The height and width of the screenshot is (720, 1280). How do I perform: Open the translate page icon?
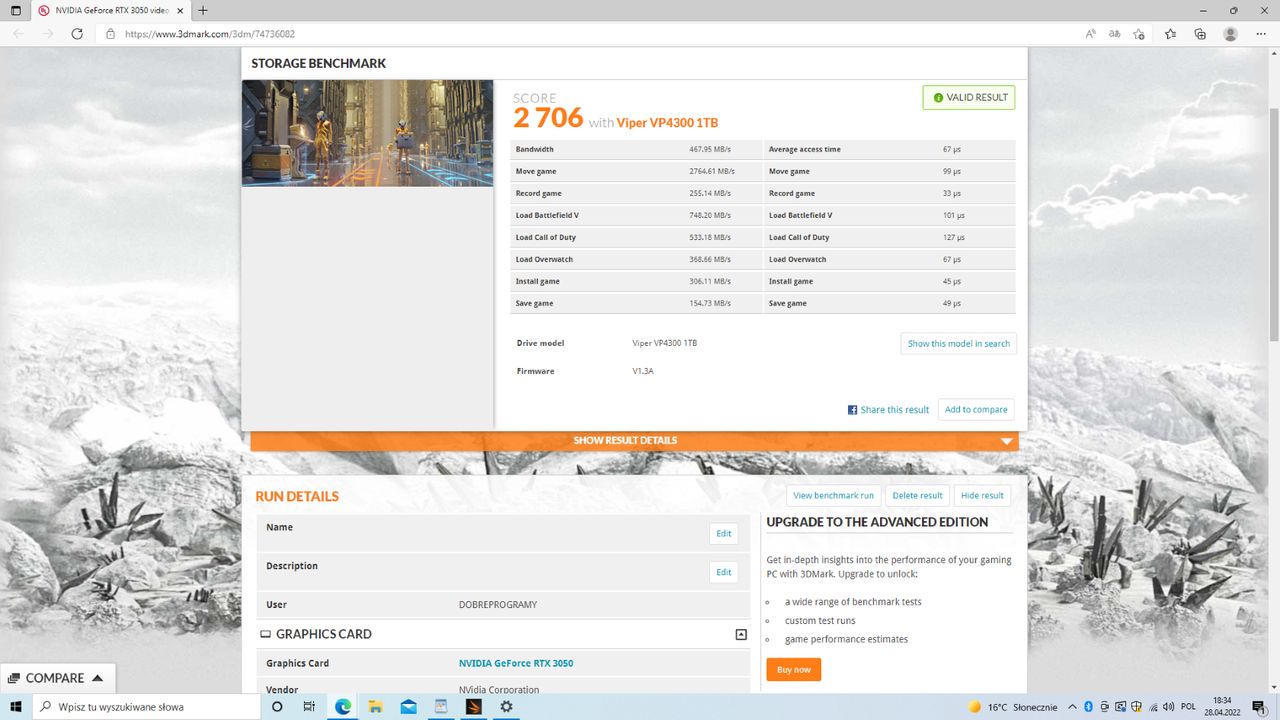click(x=1115, y=34)
